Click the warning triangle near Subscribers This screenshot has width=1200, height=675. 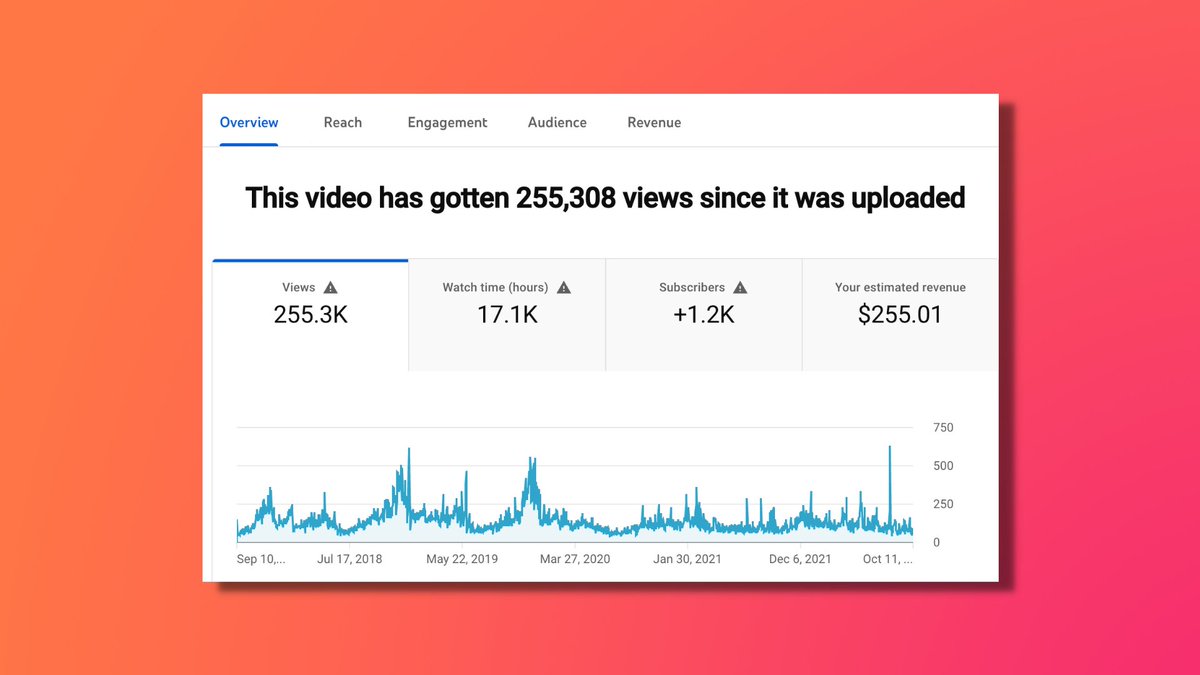point(740,287)
